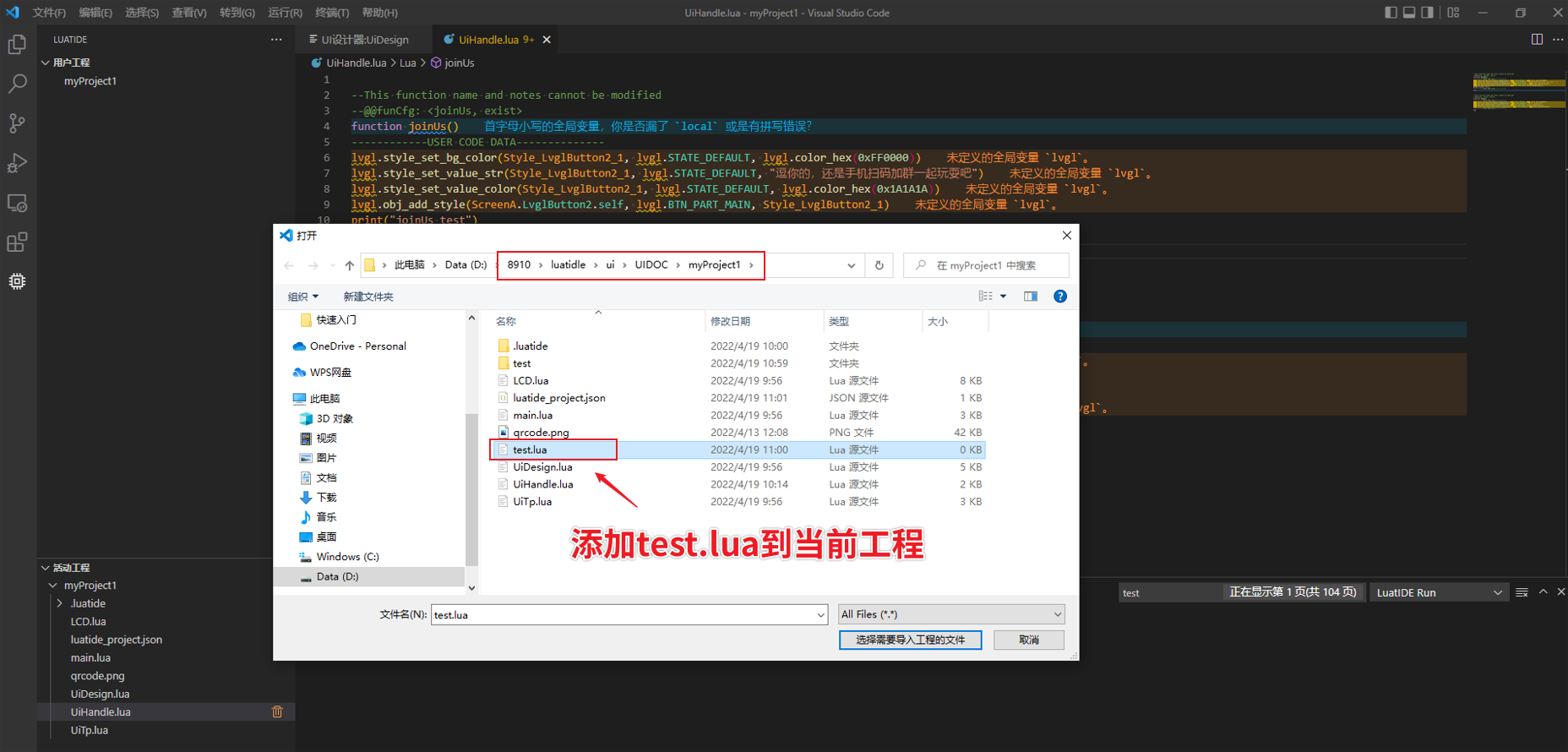This screenshot has width=1568, height=752.
Task: Go forward in the file dialog
Action: (x=313, y=265)
